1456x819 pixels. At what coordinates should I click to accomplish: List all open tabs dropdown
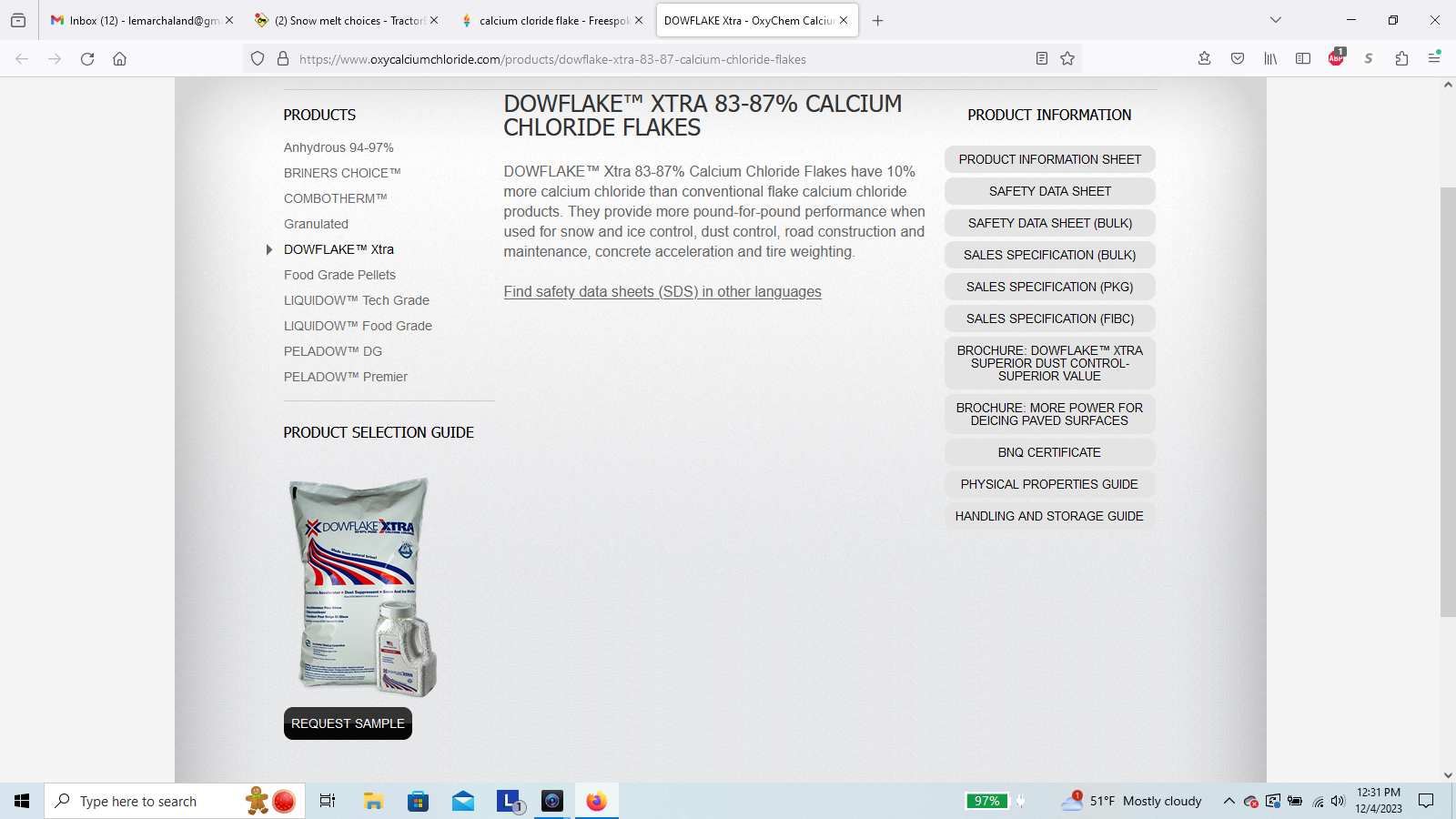pyautogui.click(x=1276, y=20)
